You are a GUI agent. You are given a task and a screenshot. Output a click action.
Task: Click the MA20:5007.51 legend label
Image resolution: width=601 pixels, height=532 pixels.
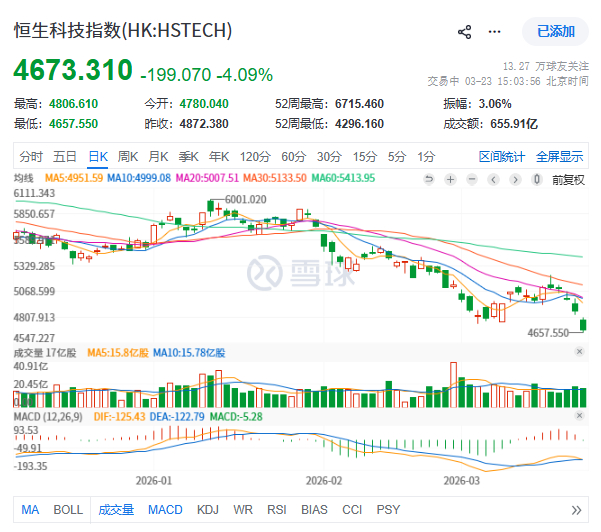207,178
